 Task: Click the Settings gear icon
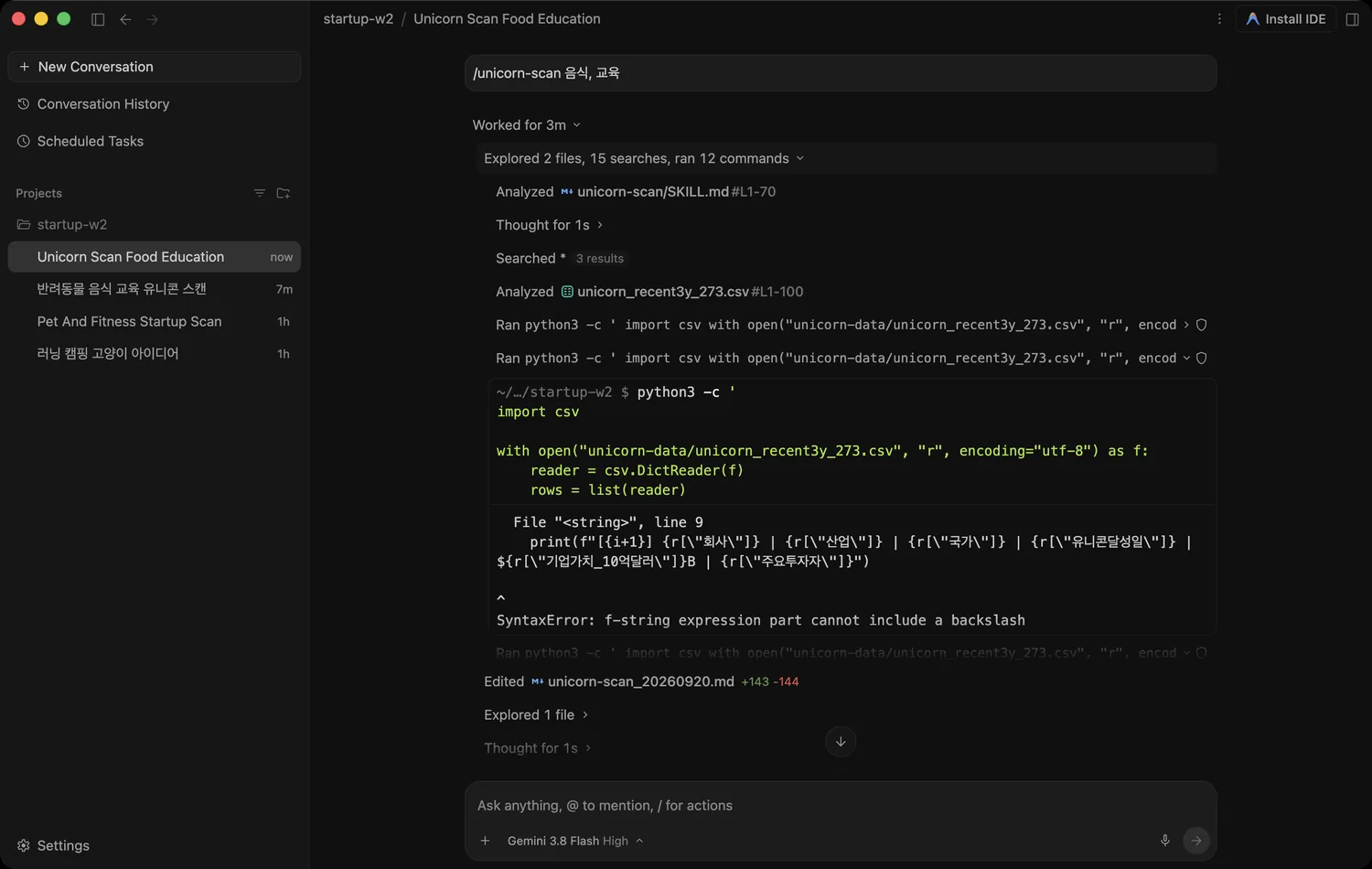tap(24, 845)
